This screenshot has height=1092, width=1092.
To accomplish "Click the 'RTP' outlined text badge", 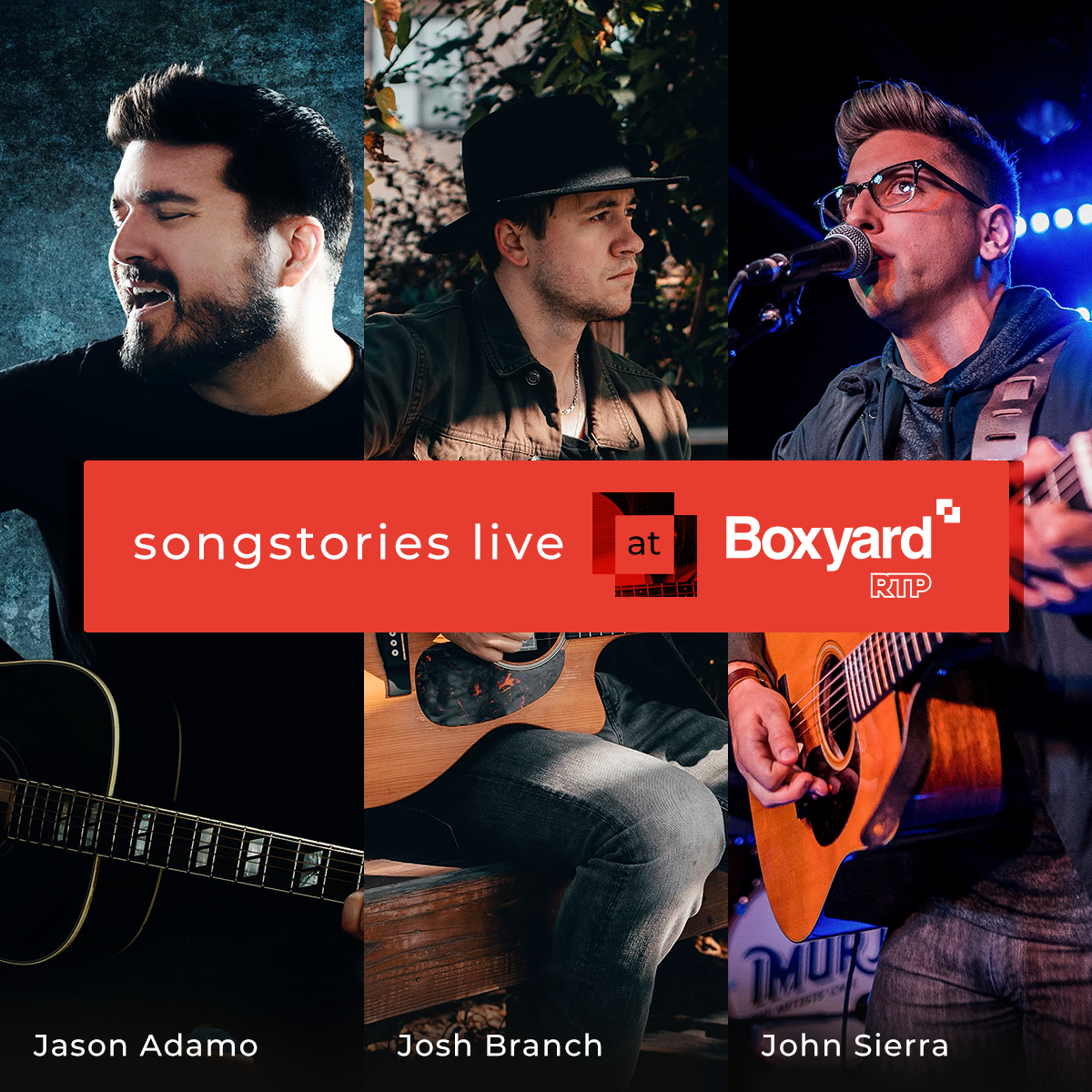I will pos(900,586).
